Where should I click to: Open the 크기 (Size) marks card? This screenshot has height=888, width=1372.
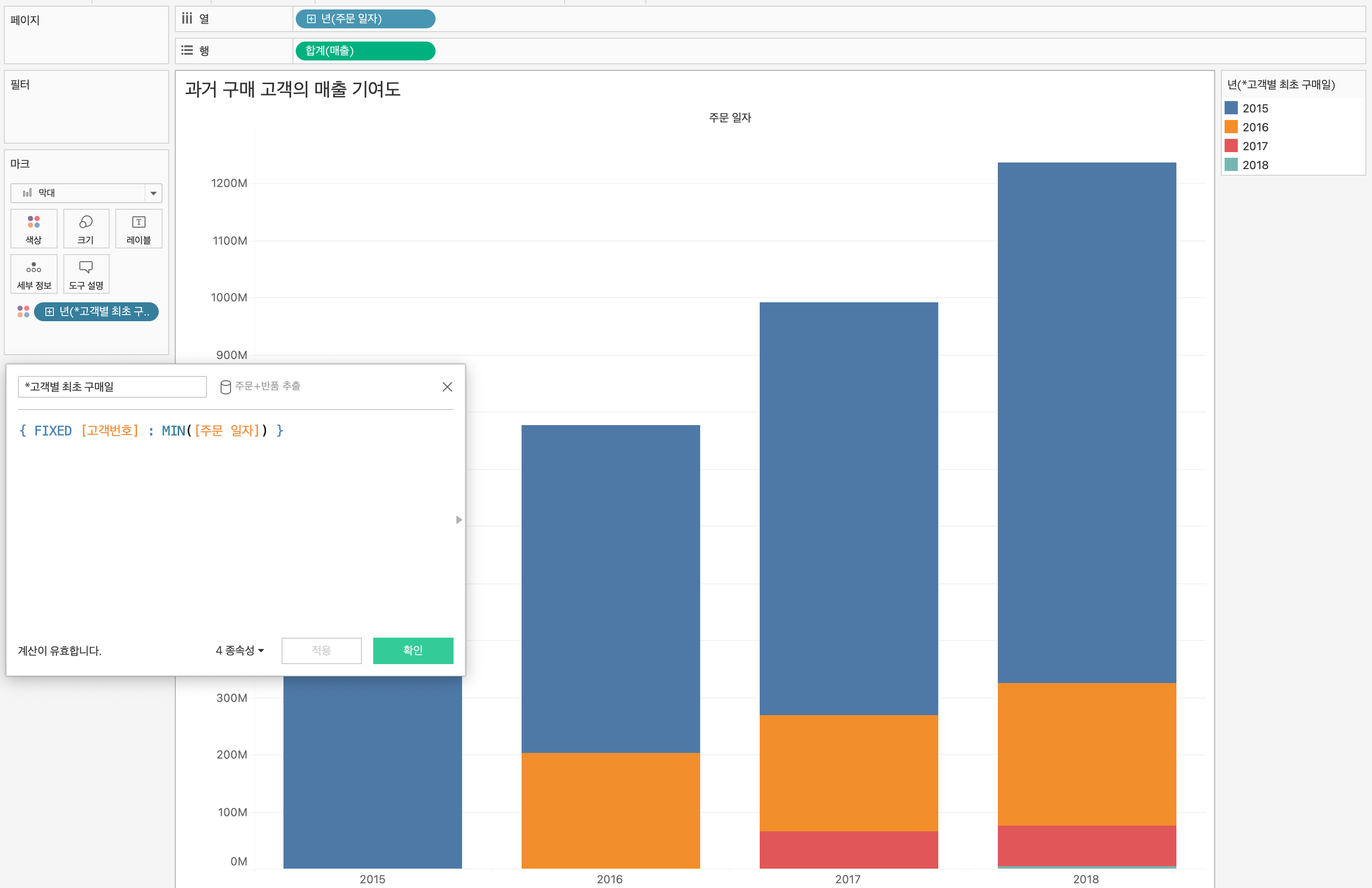coord(86,229)
